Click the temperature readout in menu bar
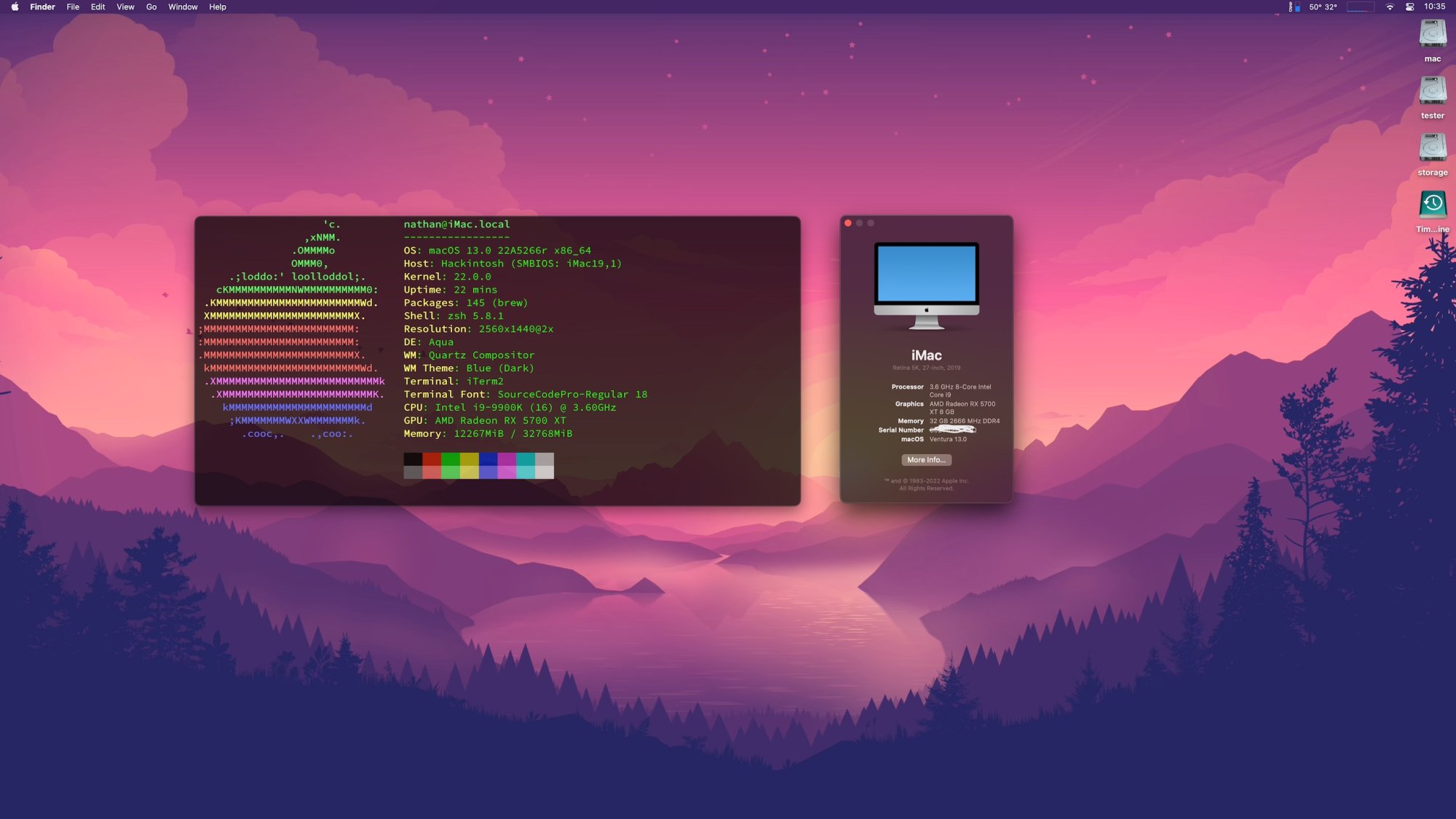Screen dimensions: 1456x819 coord(1323,7)
